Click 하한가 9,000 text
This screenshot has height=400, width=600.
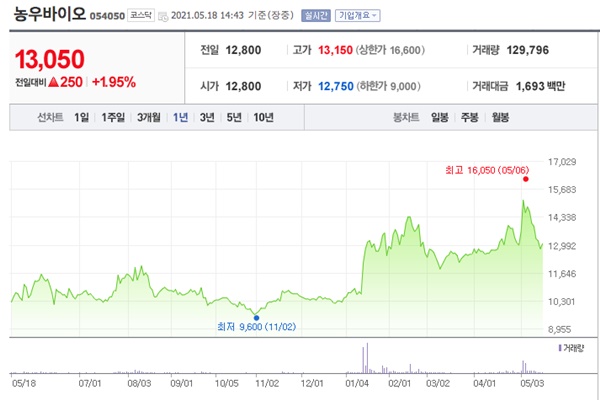(389, 86)
